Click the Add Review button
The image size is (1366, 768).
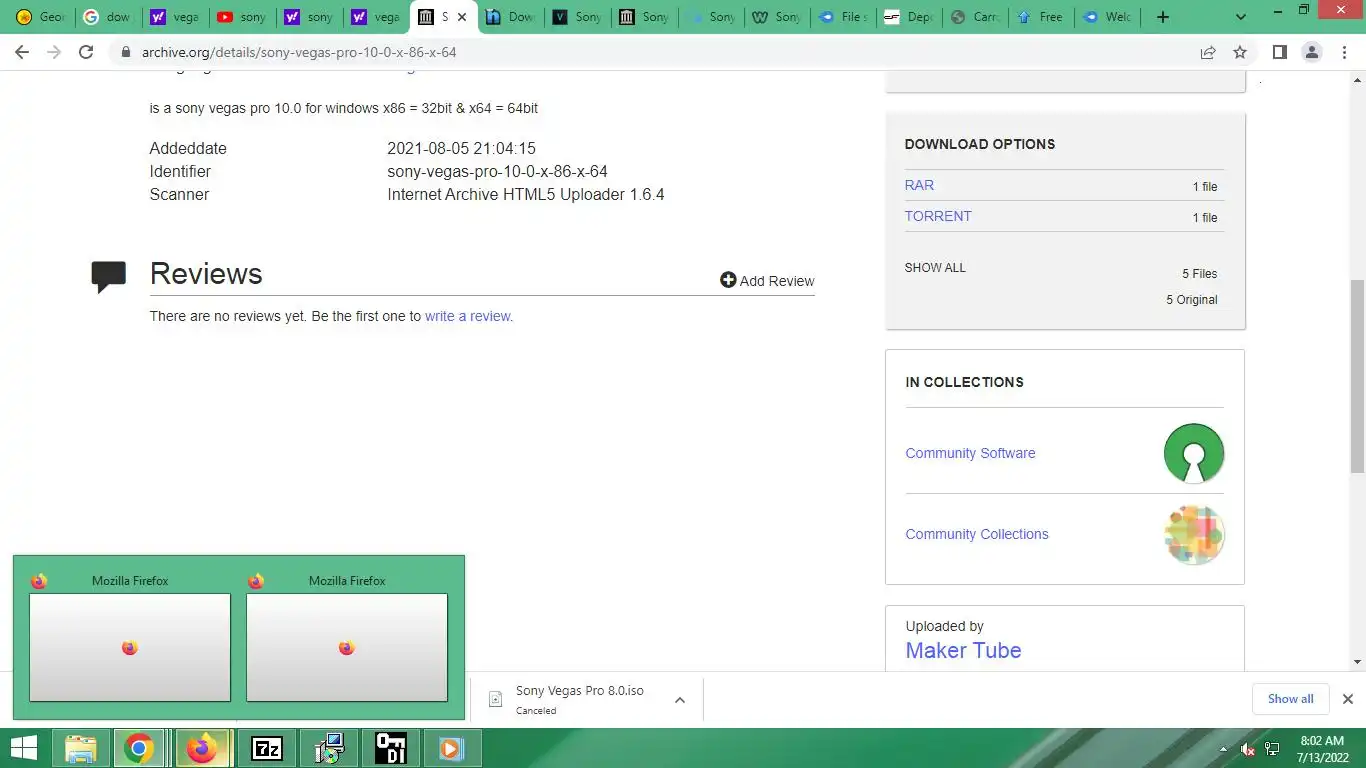(x=767, y=281)
